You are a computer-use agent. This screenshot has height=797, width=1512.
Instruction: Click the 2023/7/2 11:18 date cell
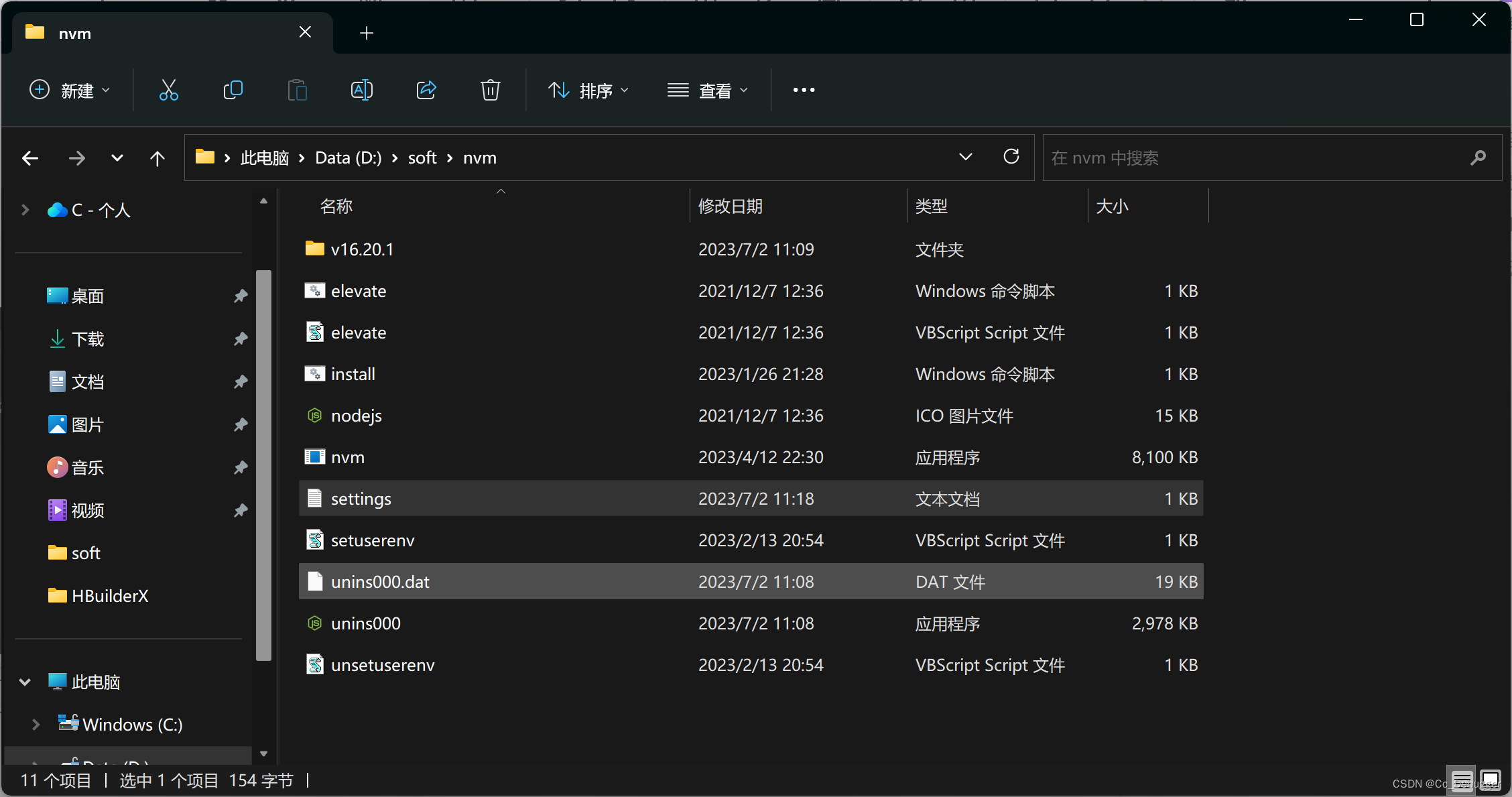(756, 499)
